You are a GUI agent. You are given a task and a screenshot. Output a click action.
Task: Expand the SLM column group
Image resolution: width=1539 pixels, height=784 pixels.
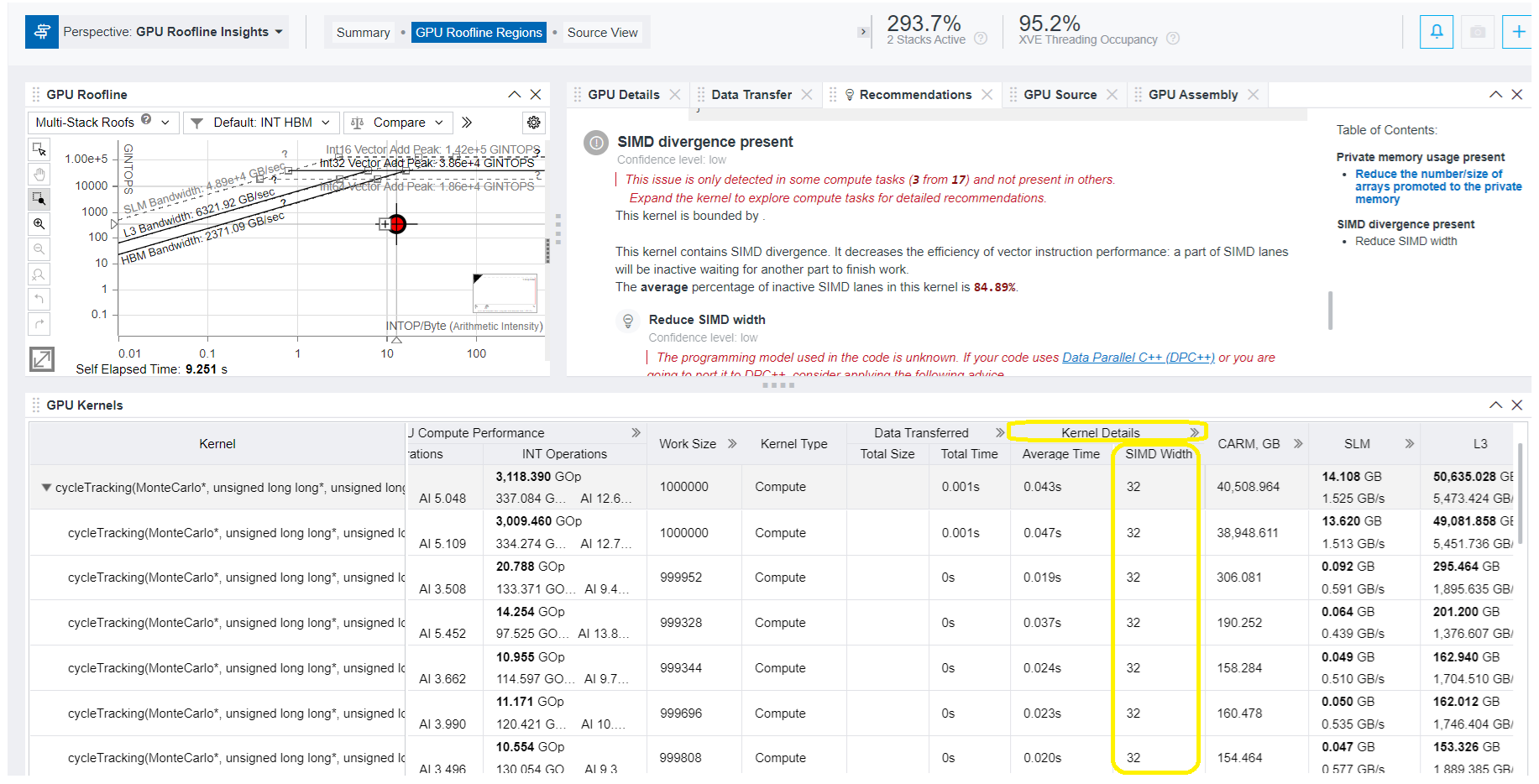(1410, 444)
